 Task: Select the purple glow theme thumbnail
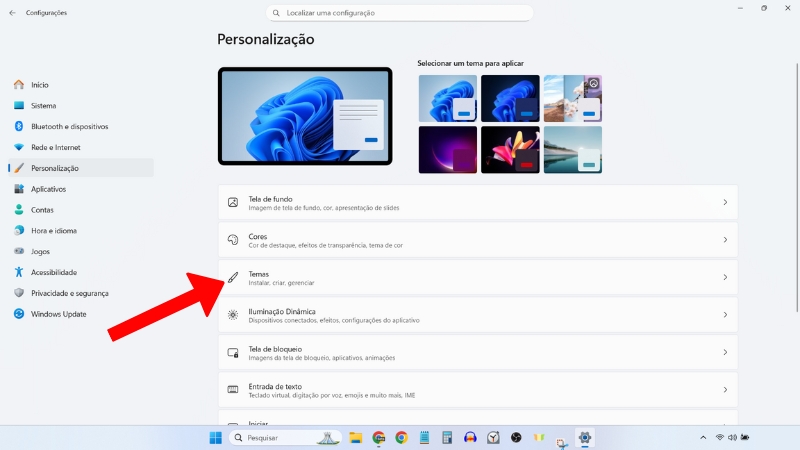point(448,149)
